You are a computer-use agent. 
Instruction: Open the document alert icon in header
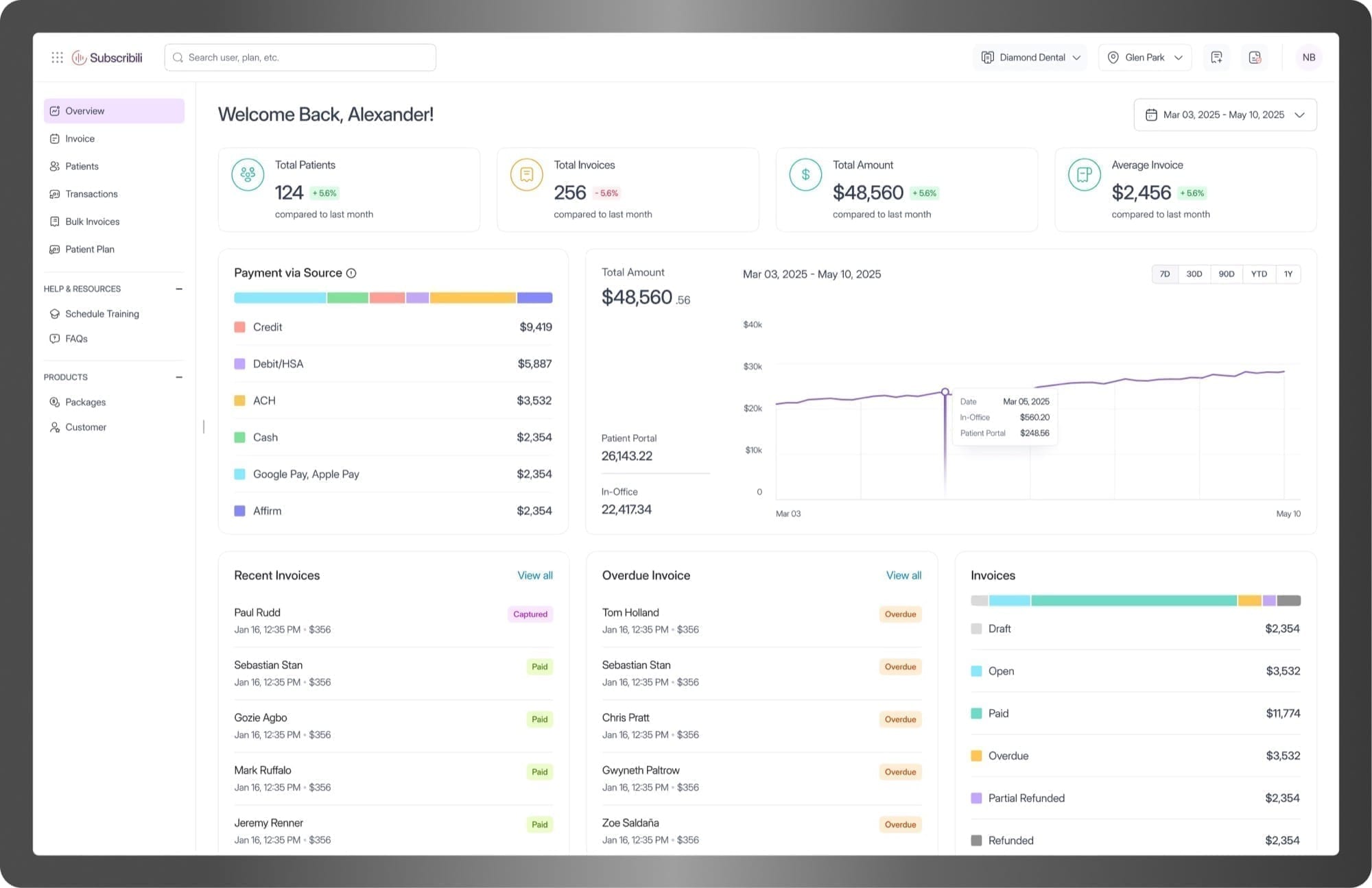coord(1255,58)
